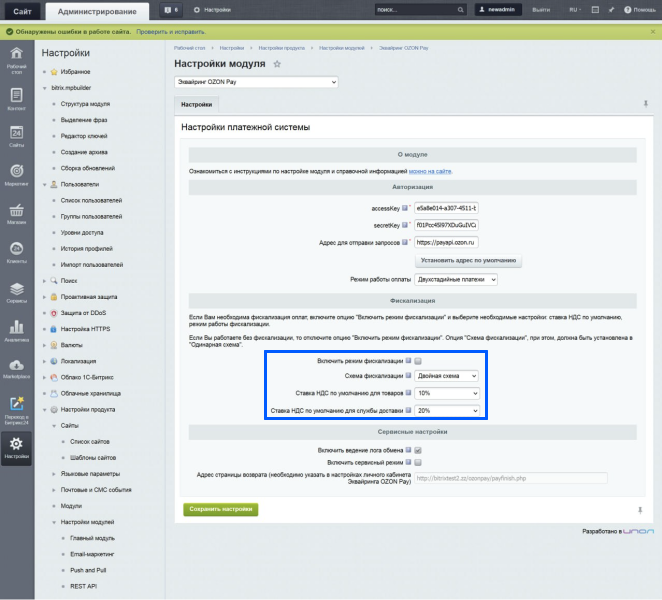Screen dimensions: 662x600
Task: Expand the Проактивная защита tree node
Action: point(44,297)
